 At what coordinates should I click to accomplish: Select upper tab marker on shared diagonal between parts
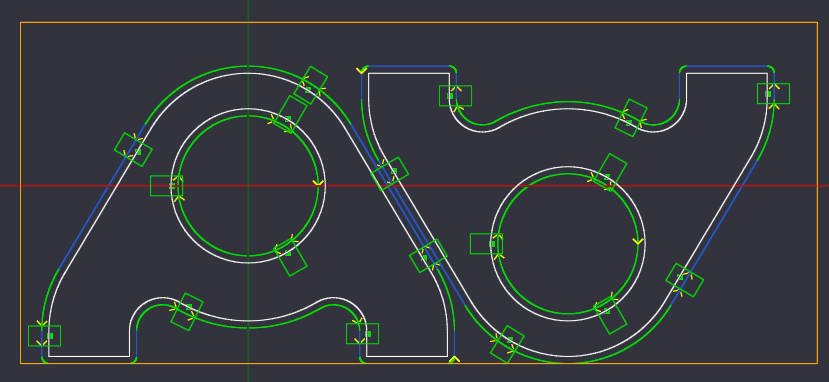coord(390,174)
